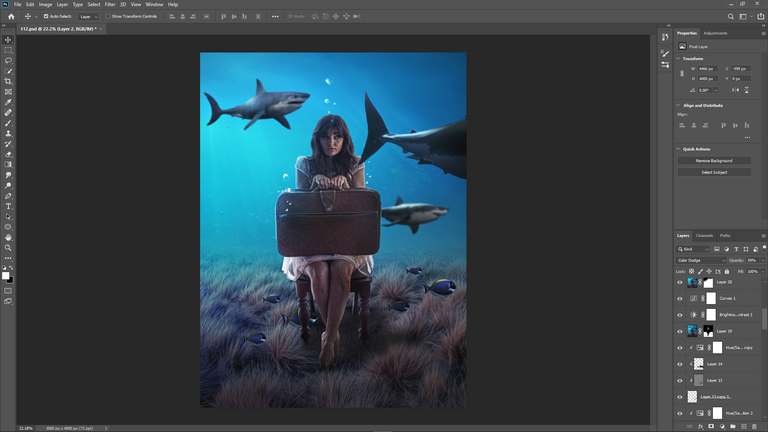The height and width of the screenshot is (432, 768).
Task: Switch to the Paths tab
Action: tap(725, 236)
